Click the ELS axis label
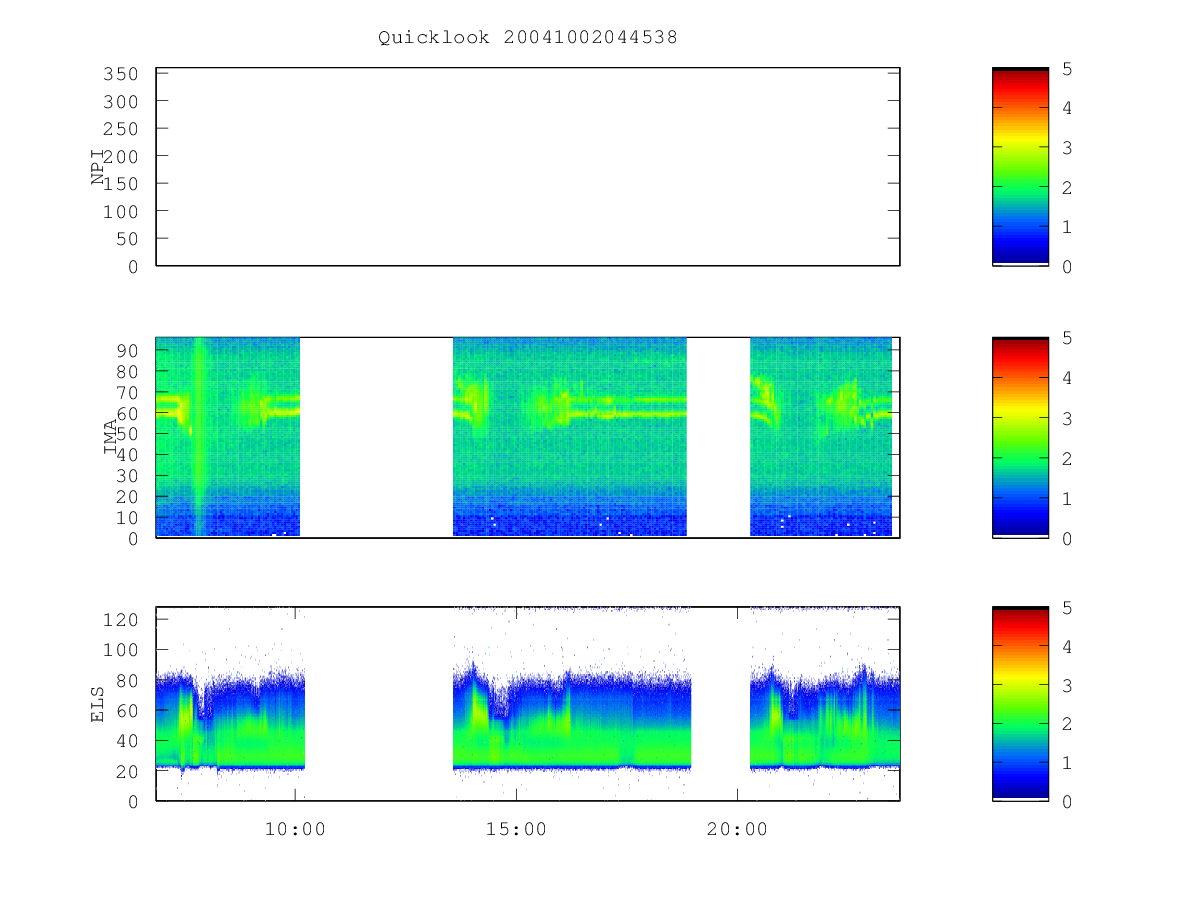This screenshot has width=1200, height=900. tap(98, 704)
